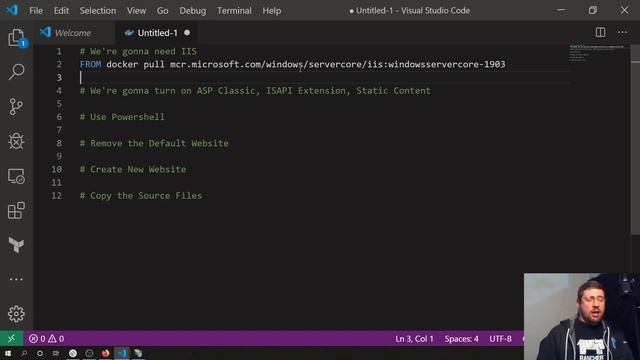Open the Help menu
This screenshot has height=360, width=640.
pos(271,11)
